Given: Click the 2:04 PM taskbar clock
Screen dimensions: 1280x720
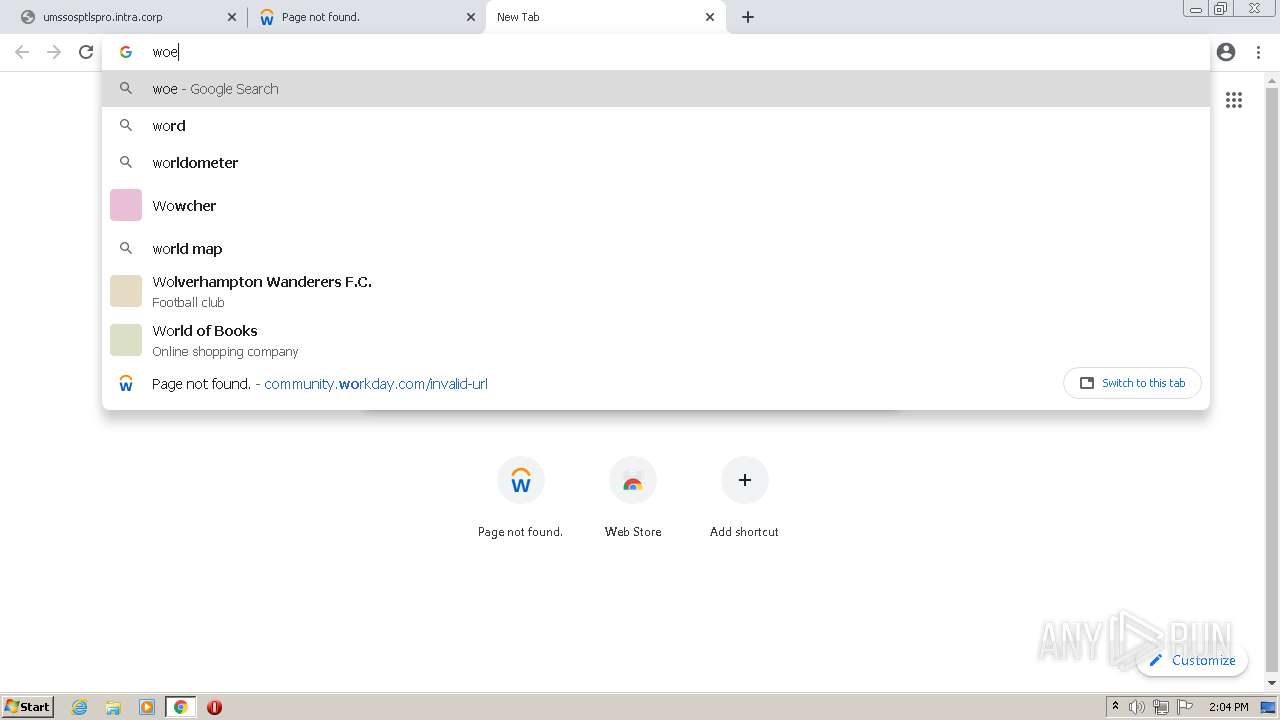Looking at the screenshot, I should coord(1228,707).
